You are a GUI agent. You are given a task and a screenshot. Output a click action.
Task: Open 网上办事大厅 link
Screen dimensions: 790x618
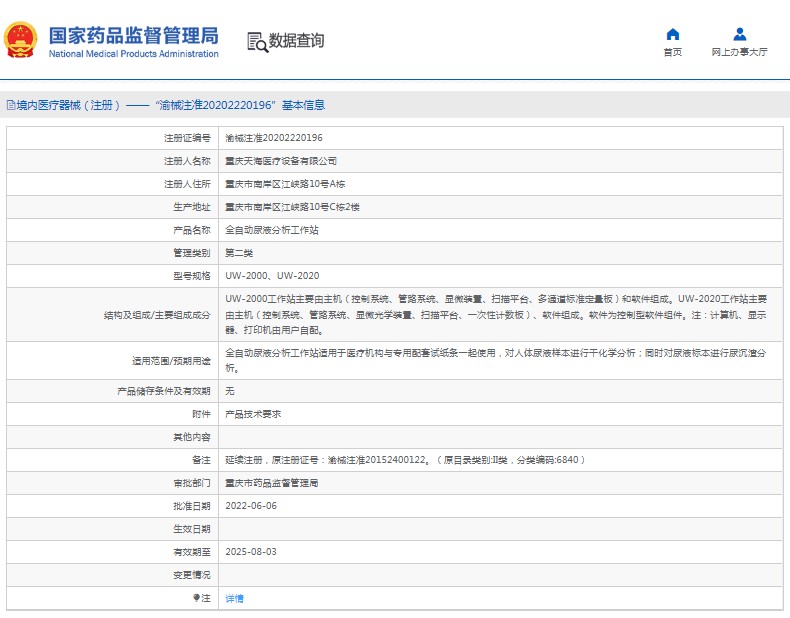740,52
